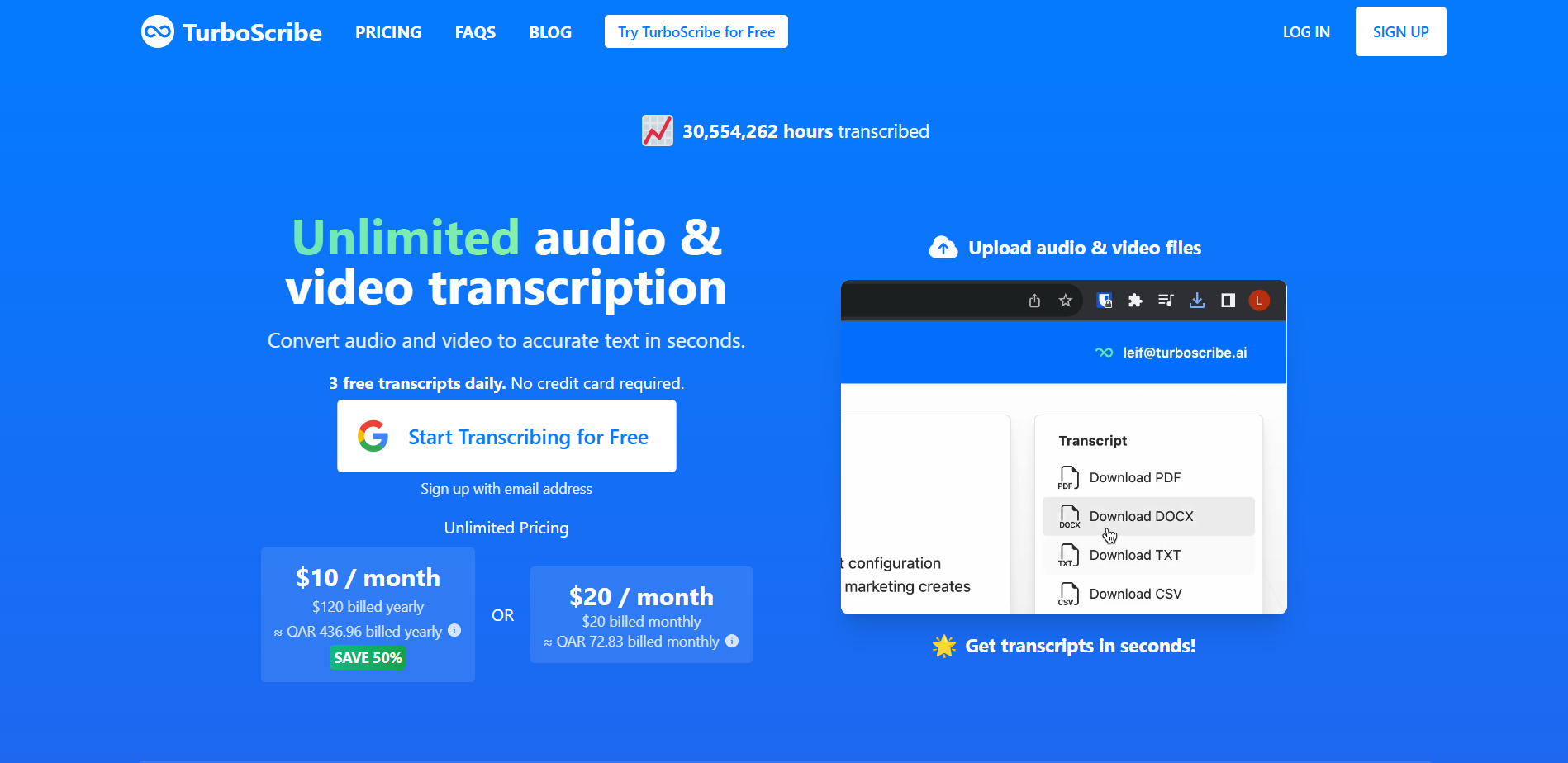Click the CSV file icon

[x=1068, y=595]
